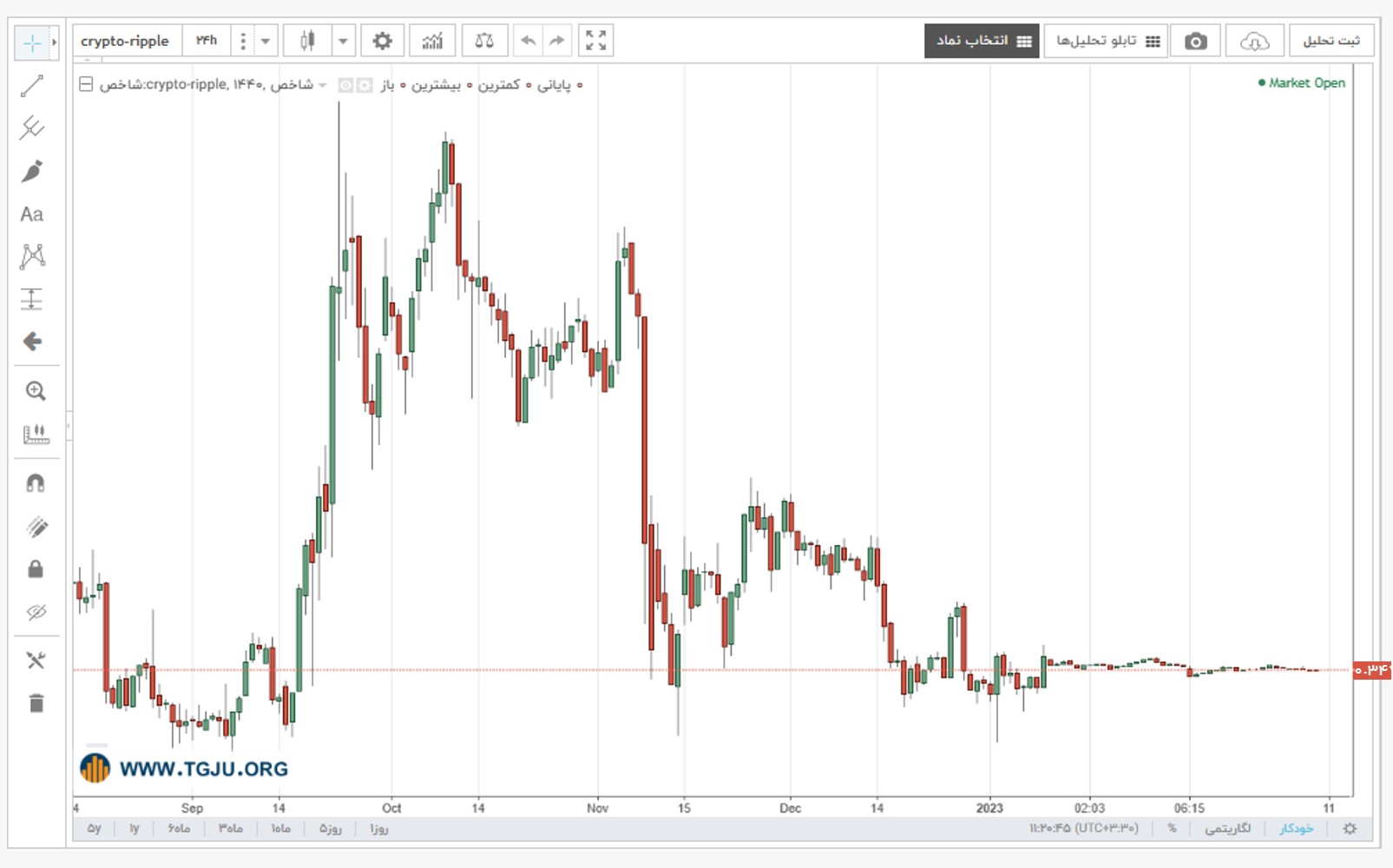The height and width of the screenshot is (868, 1393).
Task: Click the crypto-ripple symbol input field
Action: 127,41
